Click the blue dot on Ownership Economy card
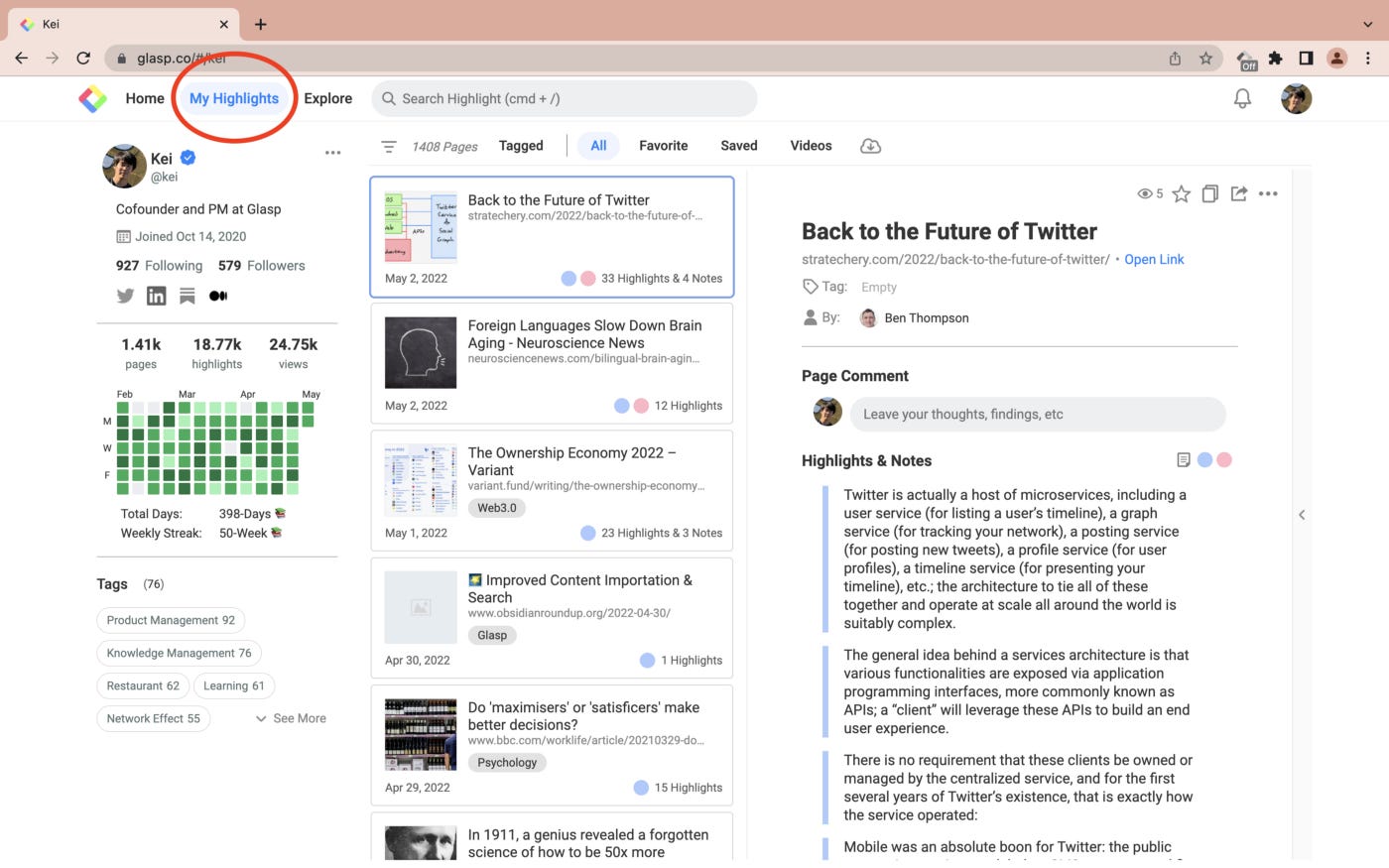The image size is (1389, 868). [x=587, y=533]
